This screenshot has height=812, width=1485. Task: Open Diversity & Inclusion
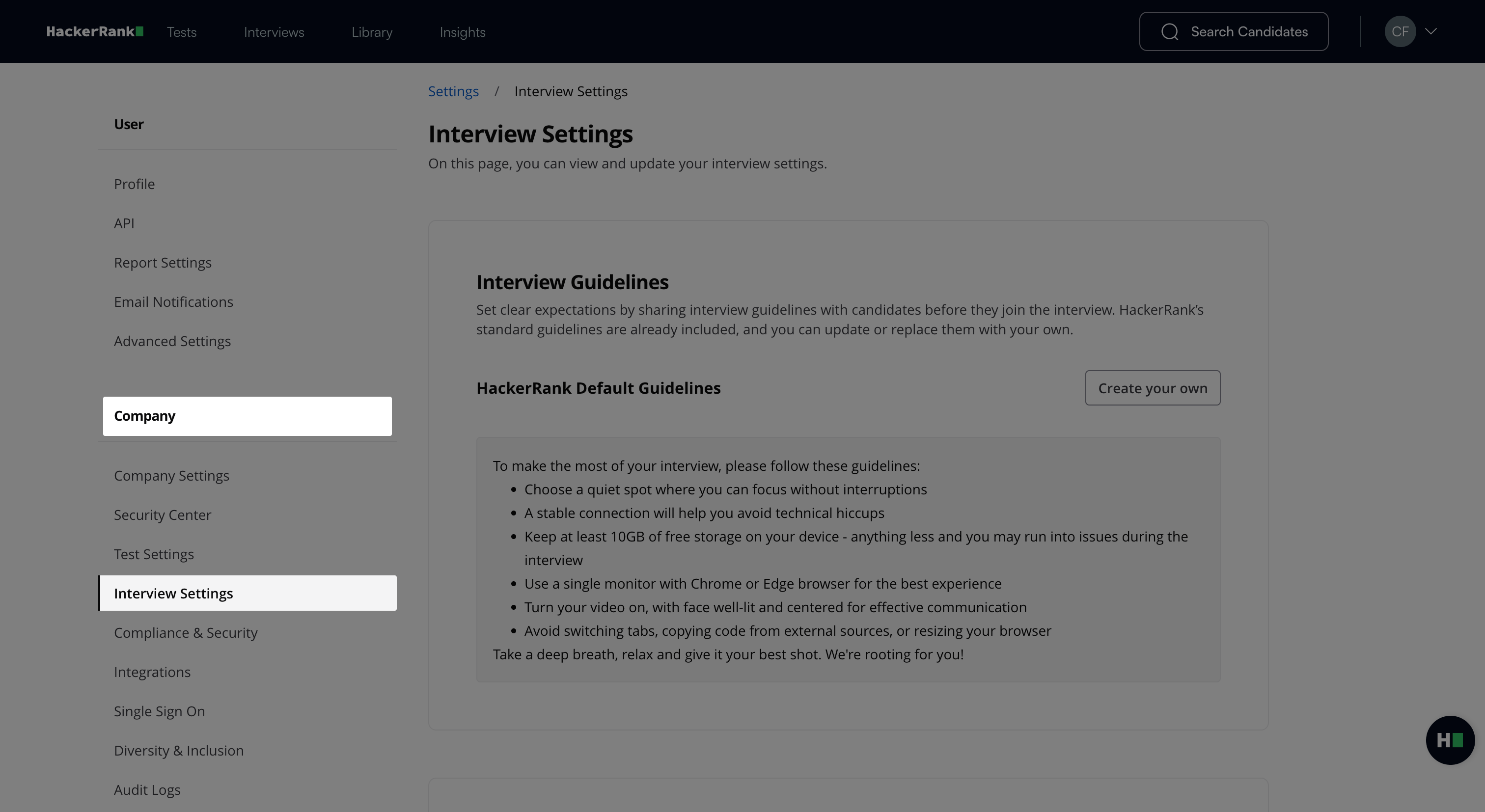tap(179, 750)
